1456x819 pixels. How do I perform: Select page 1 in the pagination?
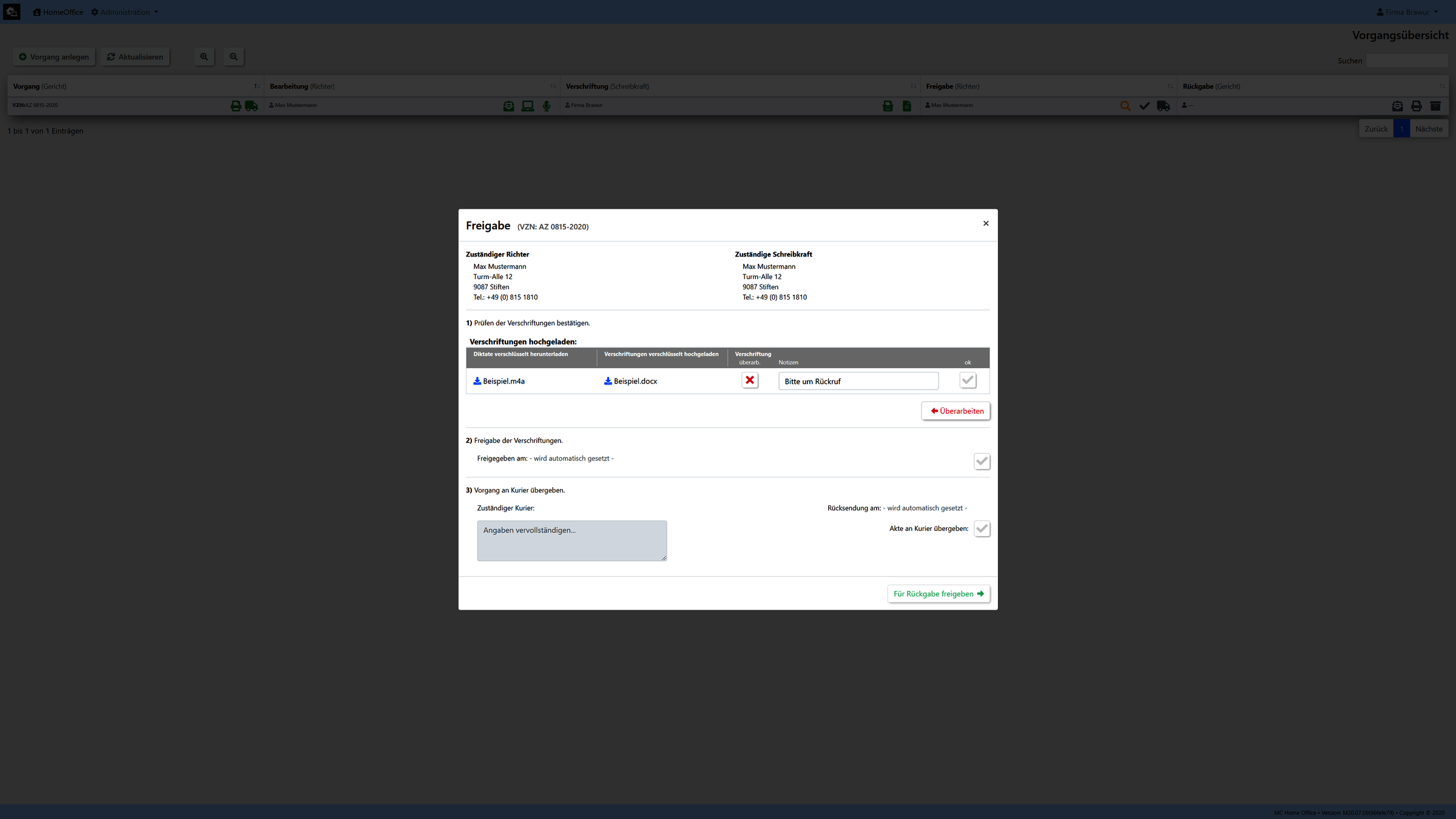(1401, 129)
